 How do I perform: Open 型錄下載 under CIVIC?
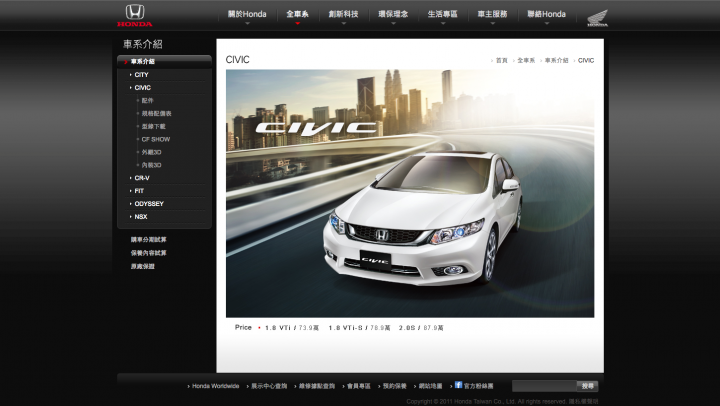pos(153,126)
